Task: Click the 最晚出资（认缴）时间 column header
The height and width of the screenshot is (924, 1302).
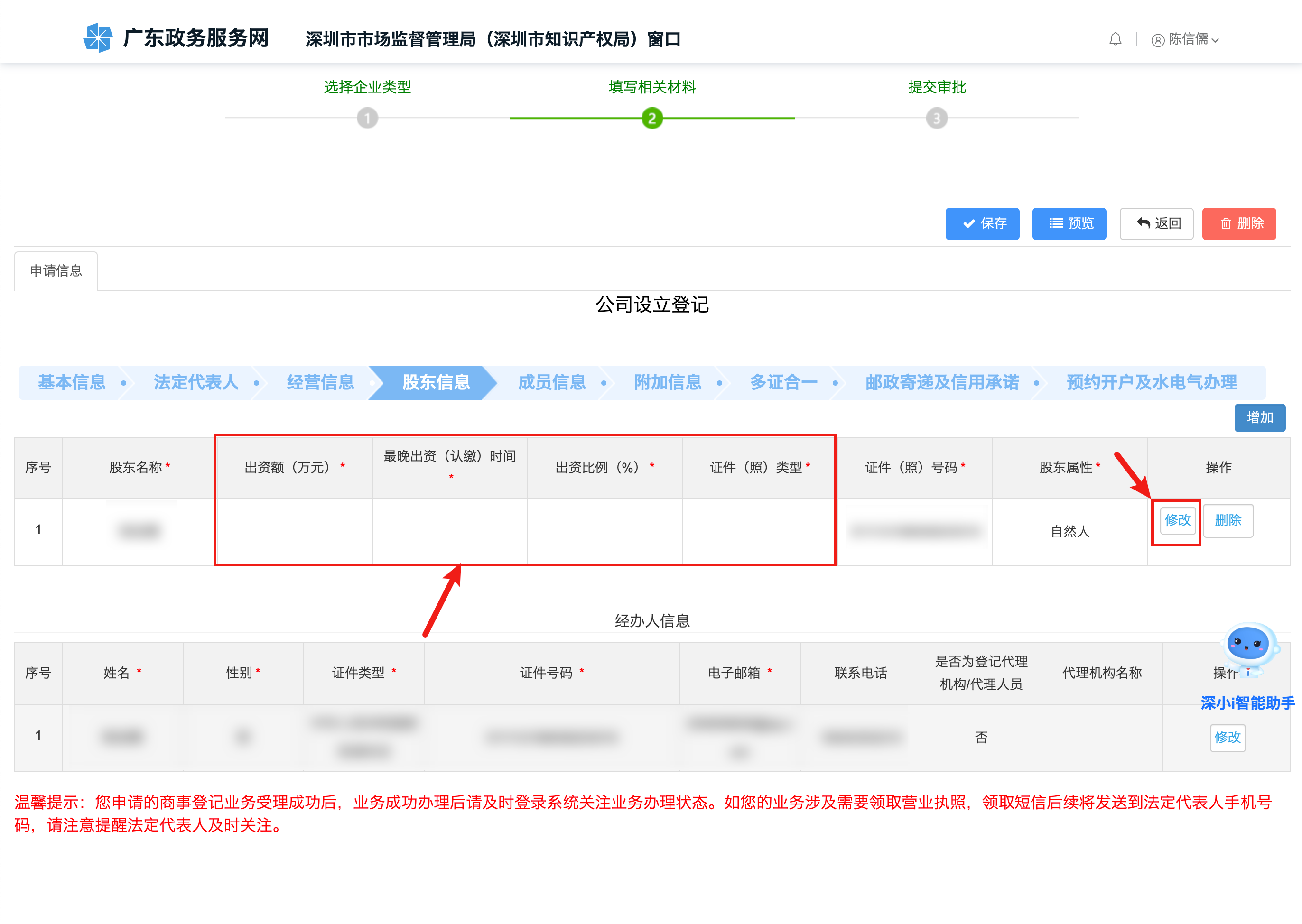Action: [x=449, y=468]
